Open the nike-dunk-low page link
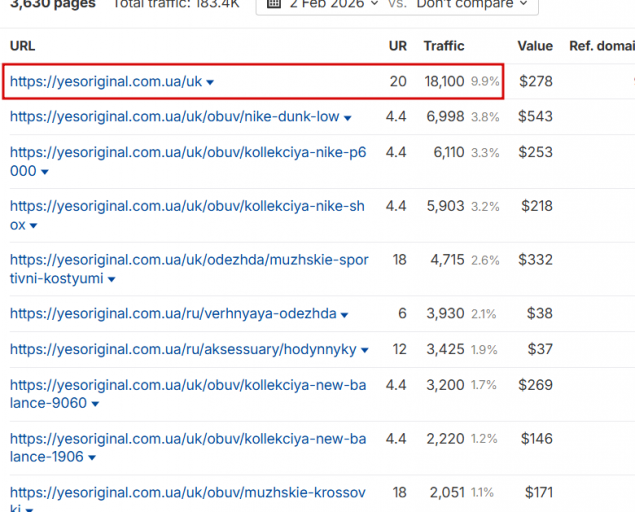 coord(175,117)
